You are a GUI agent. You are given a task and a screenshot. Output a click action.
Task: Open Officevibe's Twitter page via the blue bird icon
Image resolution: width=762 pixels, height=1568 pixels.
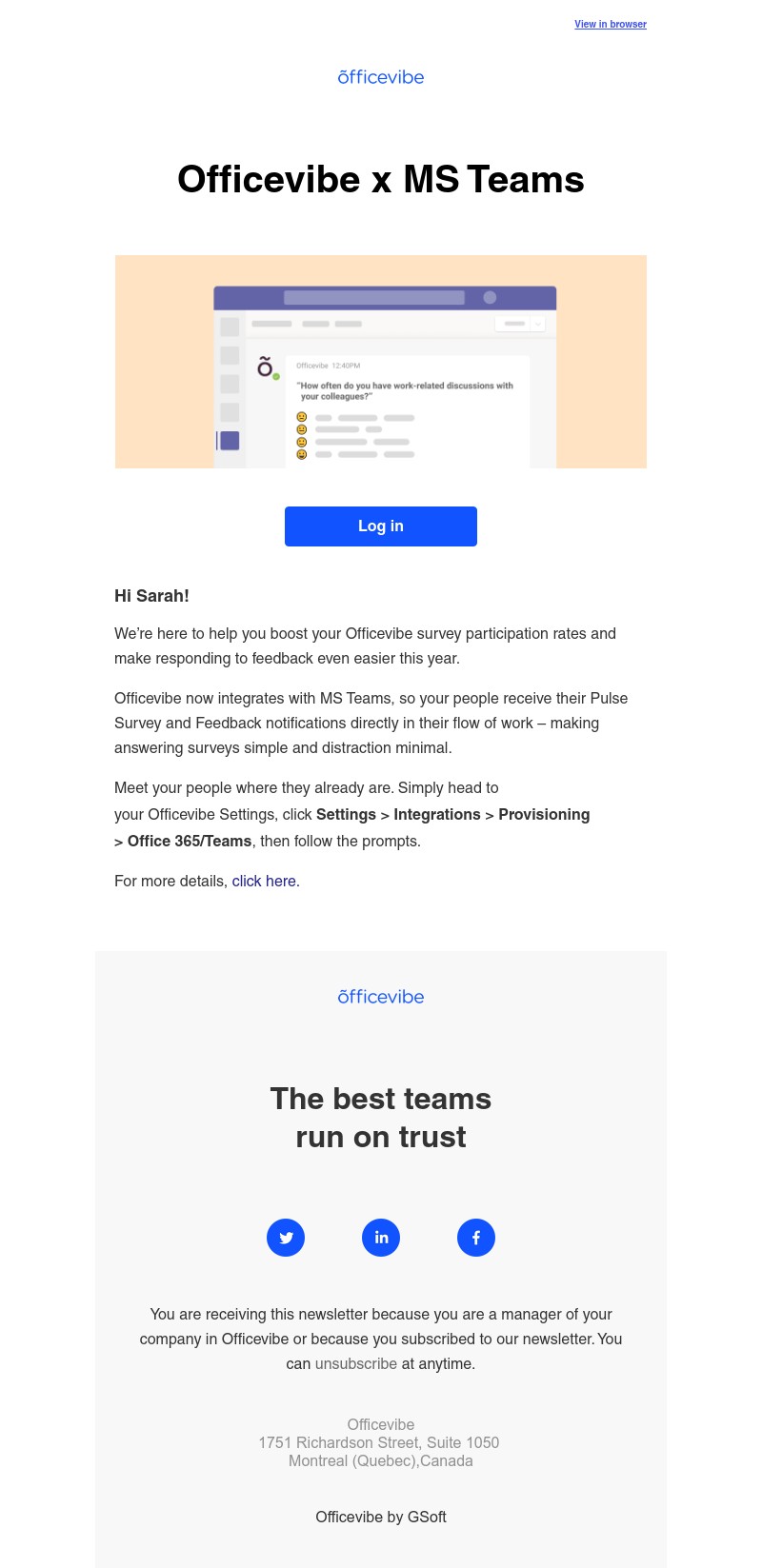[286, 1238]
